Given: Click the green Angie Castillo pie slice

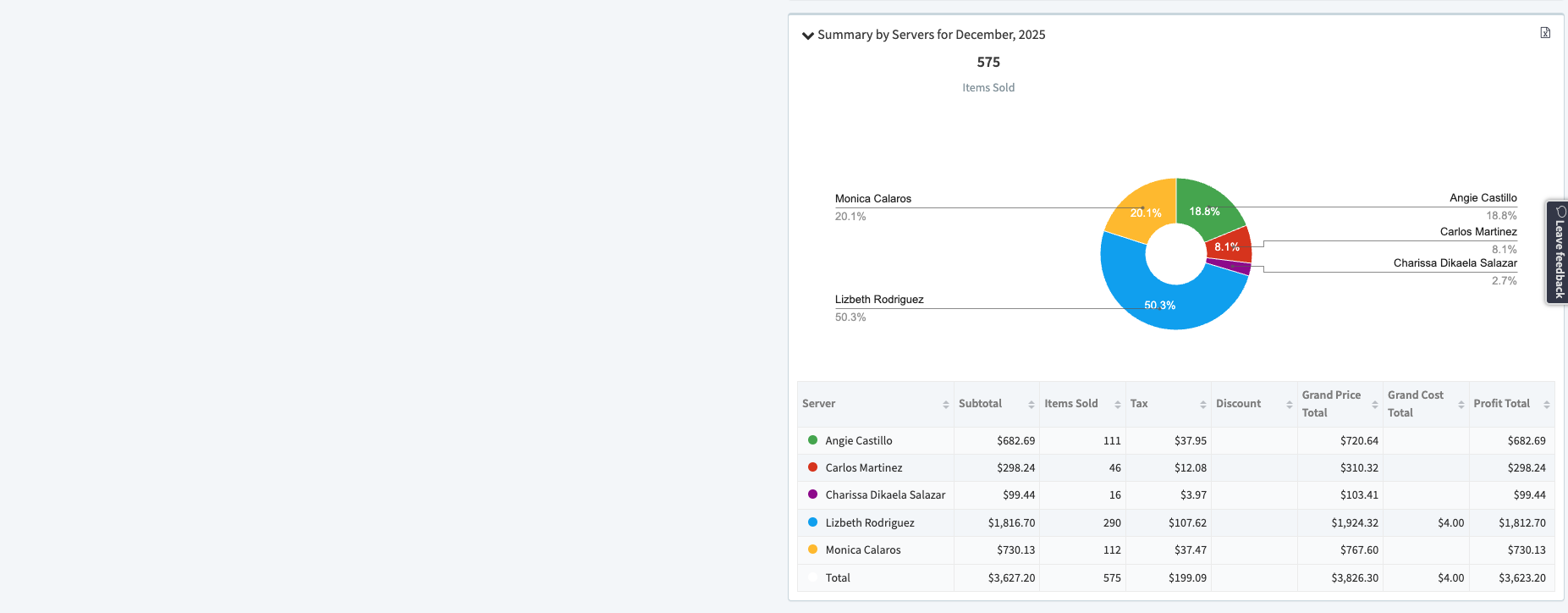Looking at the screenshot, I should coord(1208,206).
